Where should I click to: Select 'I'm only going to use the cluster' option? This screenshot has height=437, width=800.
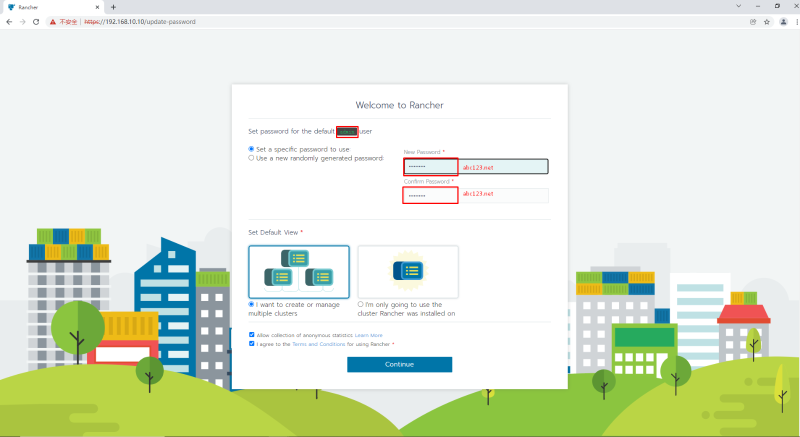click(360, 304)
